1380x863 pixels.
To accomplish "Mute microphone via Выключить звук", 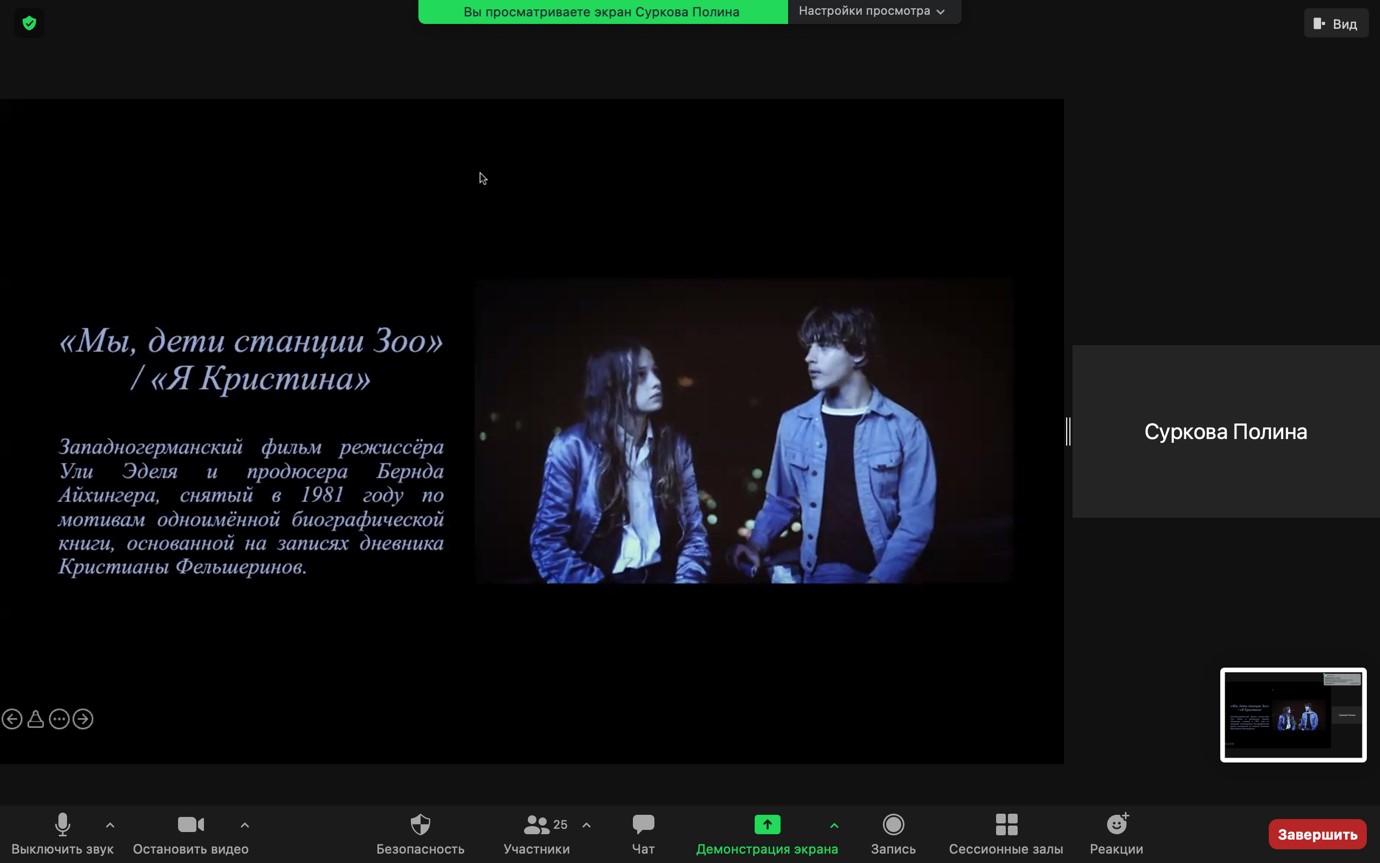I will pyautogui.click(x=62, y=834).
